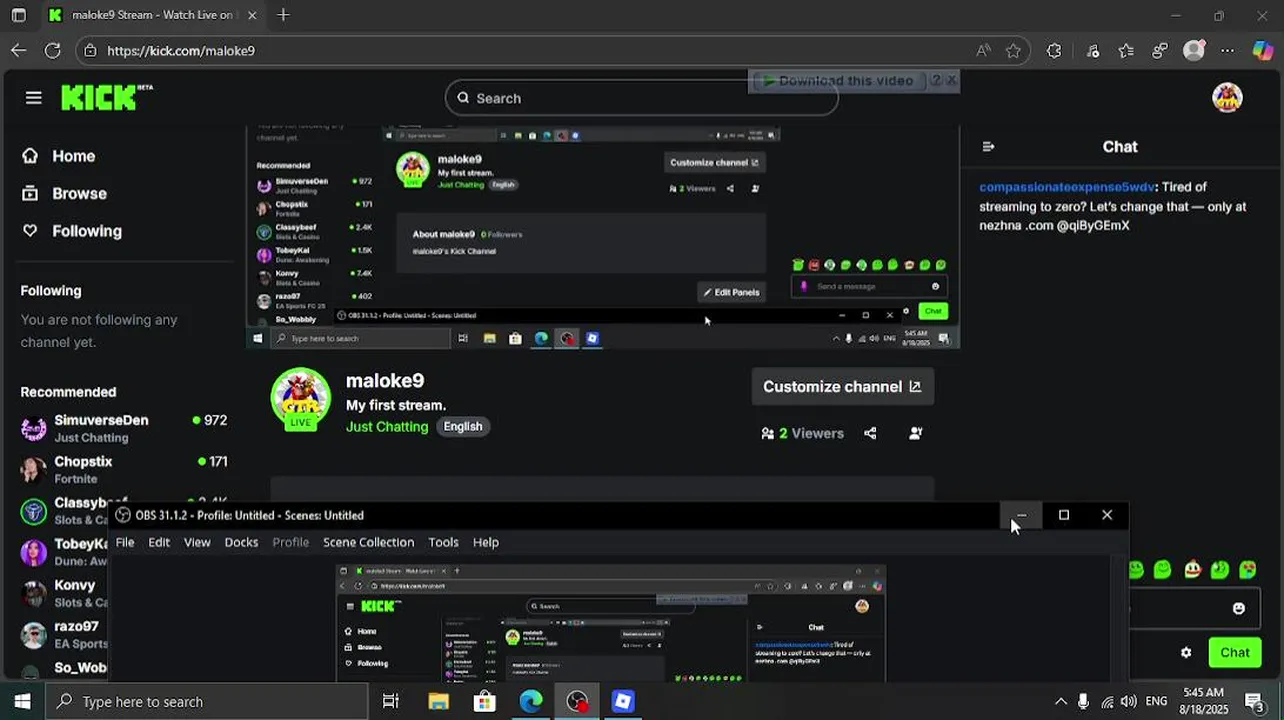Open Edge favorites list icon
The image size is (1284, 720).
pyautogui.click(x=1127, y=50)
